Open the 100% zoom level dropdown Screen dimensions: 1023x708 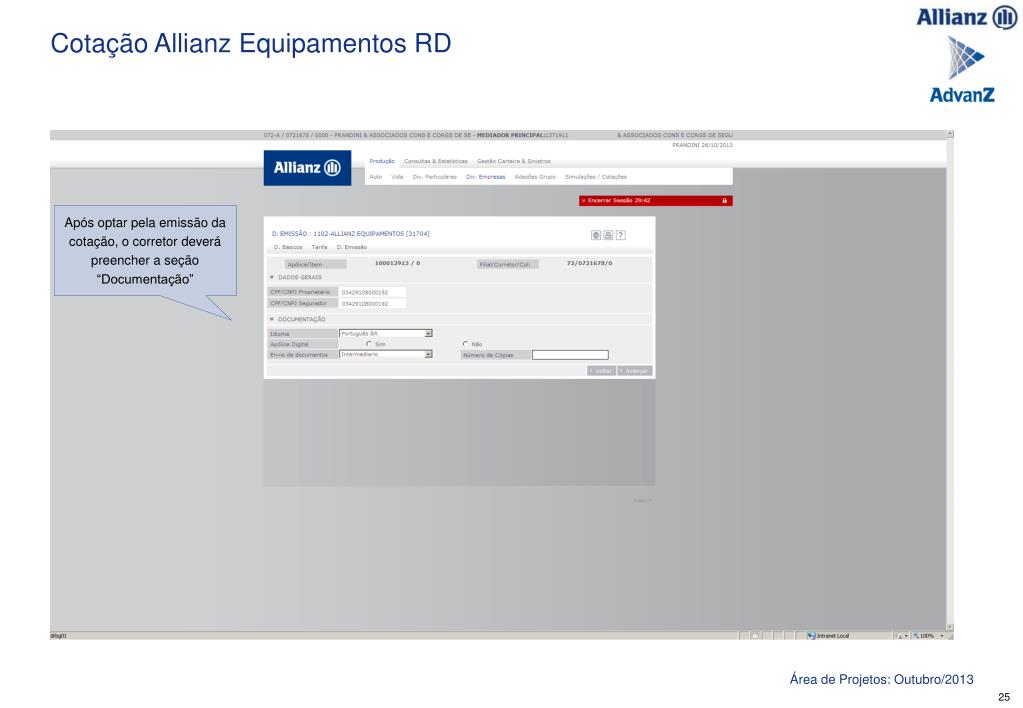pyautogui.click(x=942, y=636)
